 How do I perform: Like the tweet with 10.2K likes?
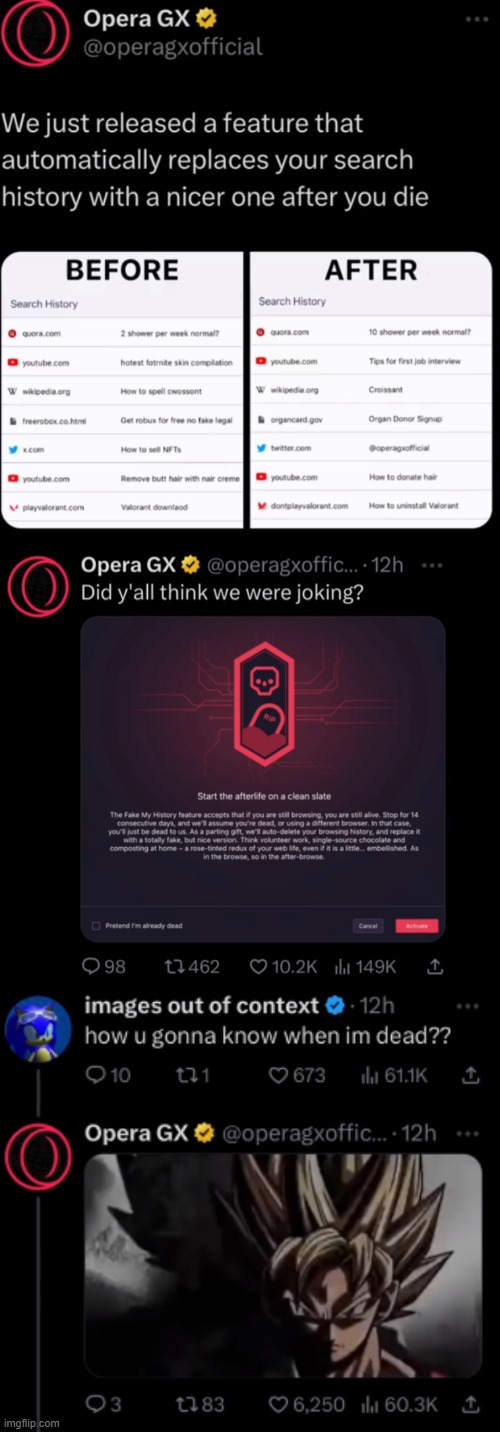point(283,967)
